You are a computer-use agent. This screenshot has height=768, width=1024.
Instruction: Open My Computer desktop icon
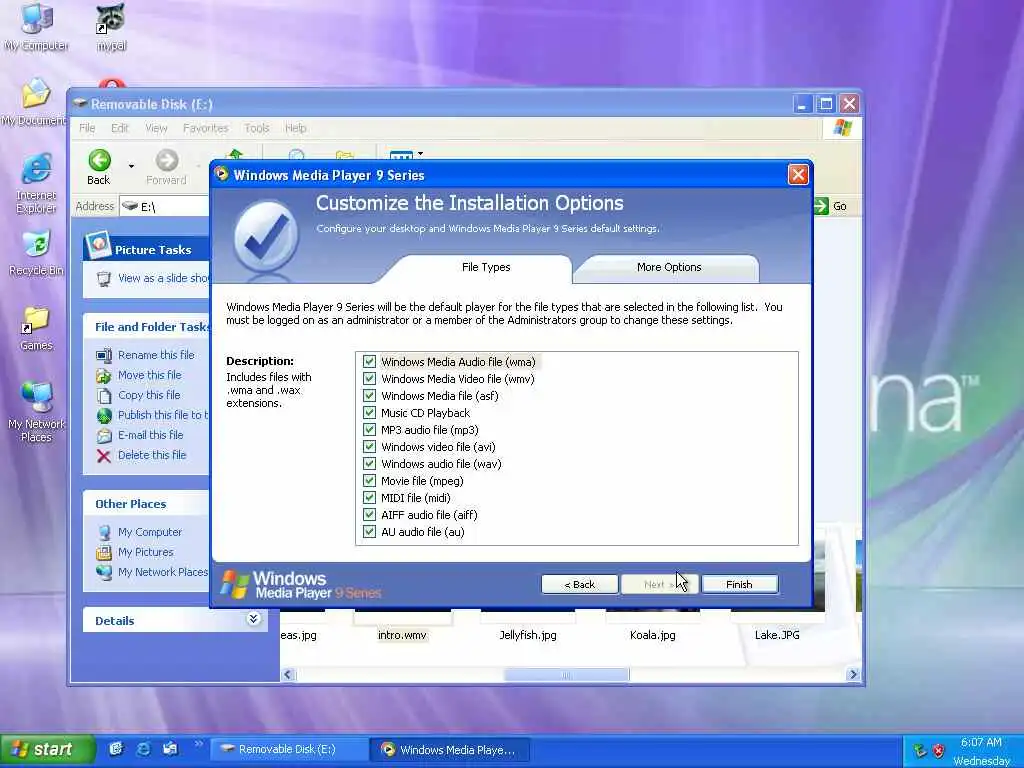point(37,26)
